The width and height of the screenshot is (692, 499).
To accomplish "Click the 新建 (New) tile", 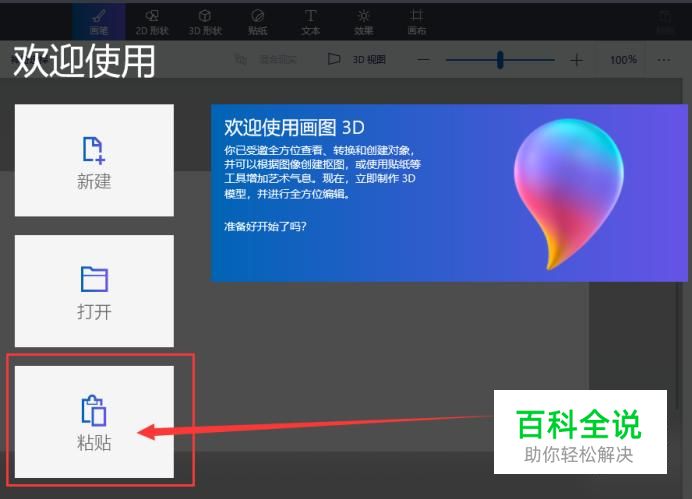I will 94,160.
